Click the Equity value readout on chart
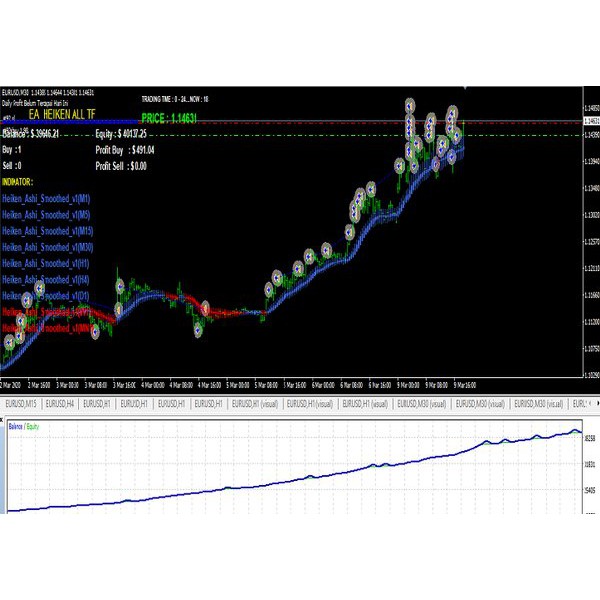 [x=121, y=133]
